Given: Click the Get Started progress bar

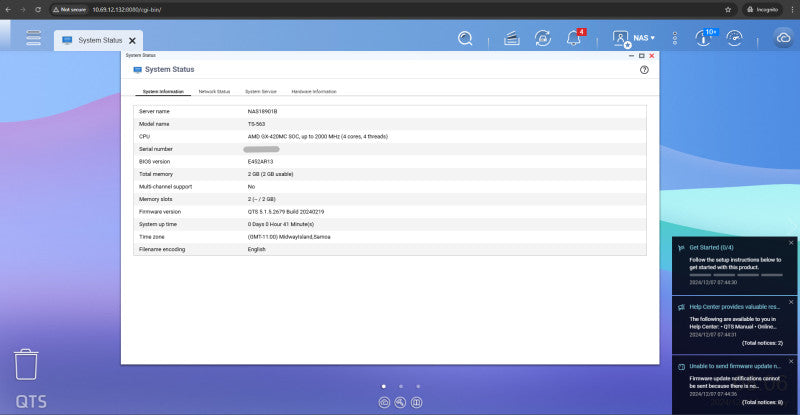Looking at the screenshot, I should point(736,275).
